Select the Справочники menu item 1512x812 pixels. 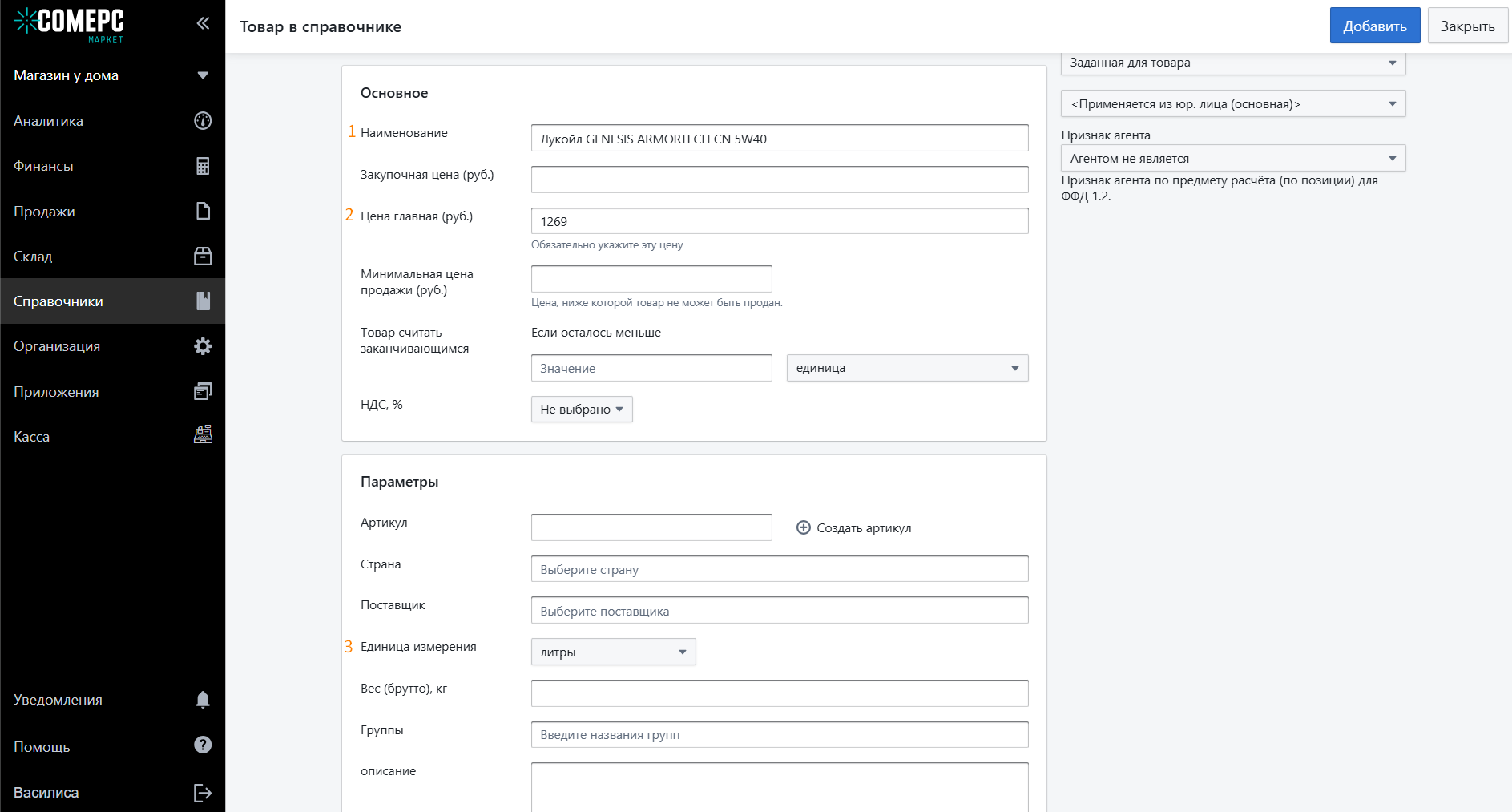112,301
